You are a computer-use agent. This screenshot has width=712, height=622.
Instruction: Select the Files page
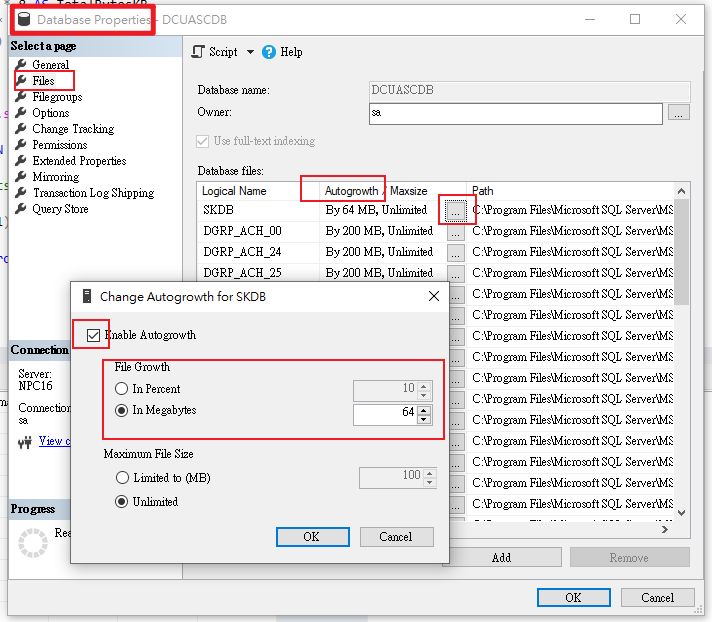click(x=43, y=81)
